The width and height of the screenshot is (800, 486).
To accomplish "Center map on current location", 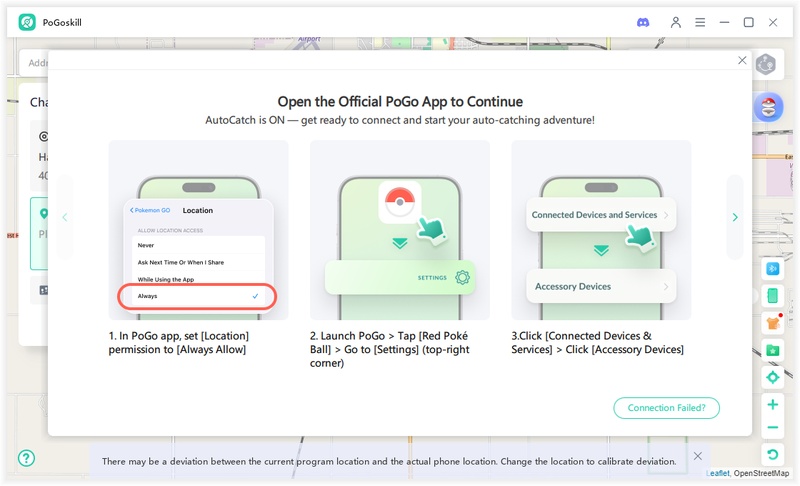I will 772,377.
